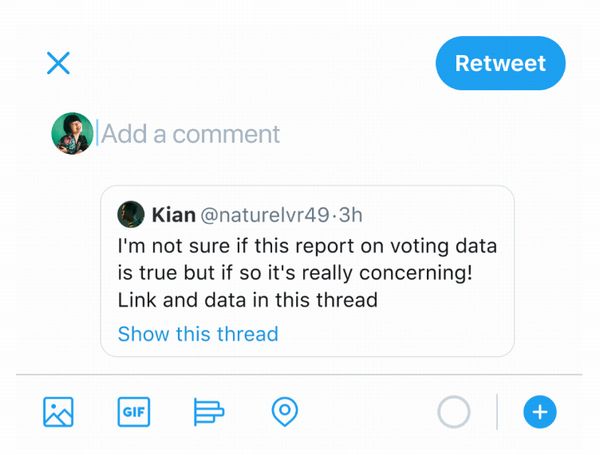Click the horizontal separator above the toolbar

click(299, 374)
